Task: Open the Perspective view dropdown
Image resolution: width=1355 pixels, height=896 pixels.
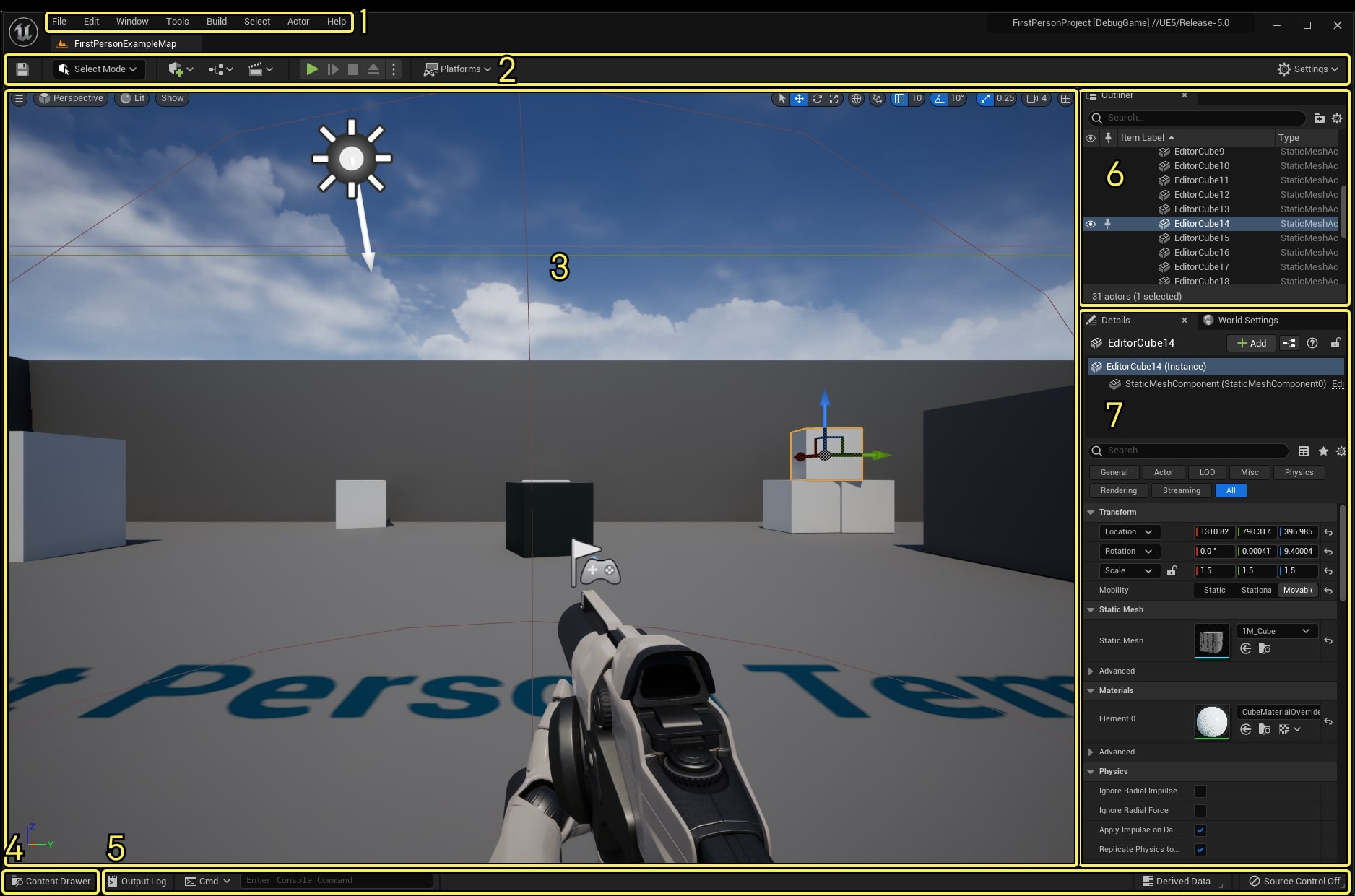Action: [x=70, y=98]
